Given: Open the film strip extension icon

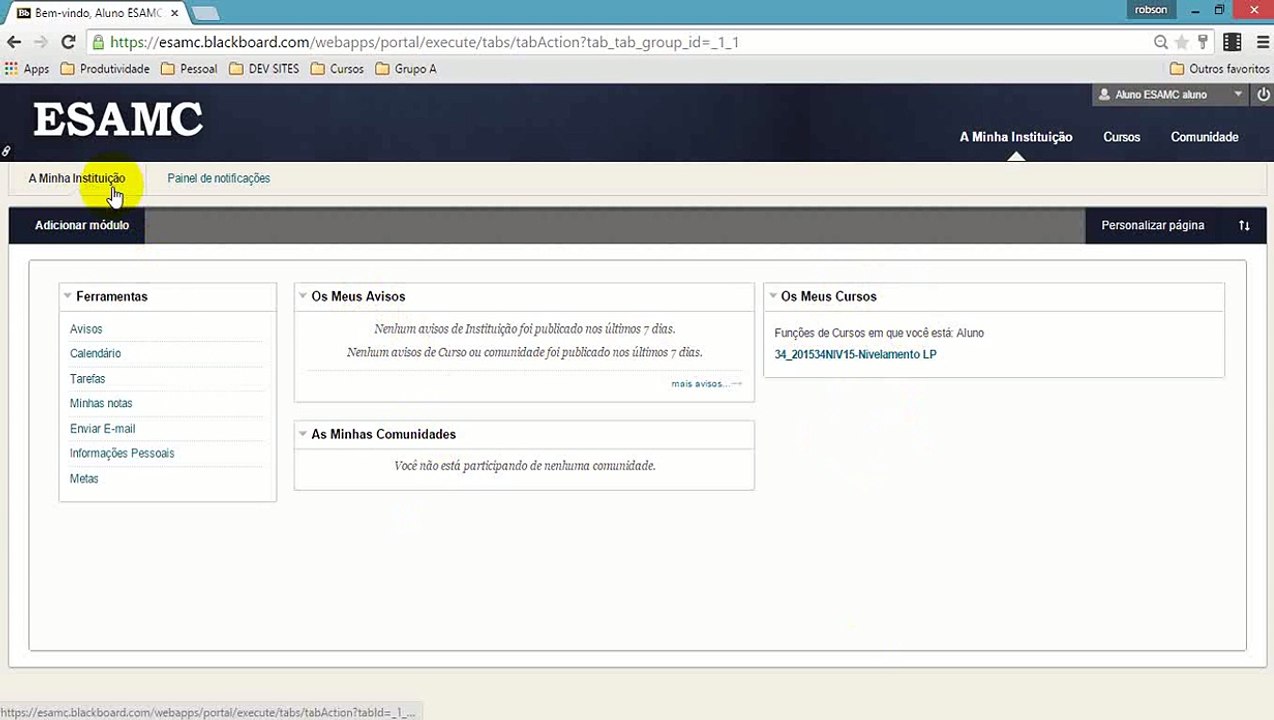Looking at the screenshot, I should (1232, 42).
